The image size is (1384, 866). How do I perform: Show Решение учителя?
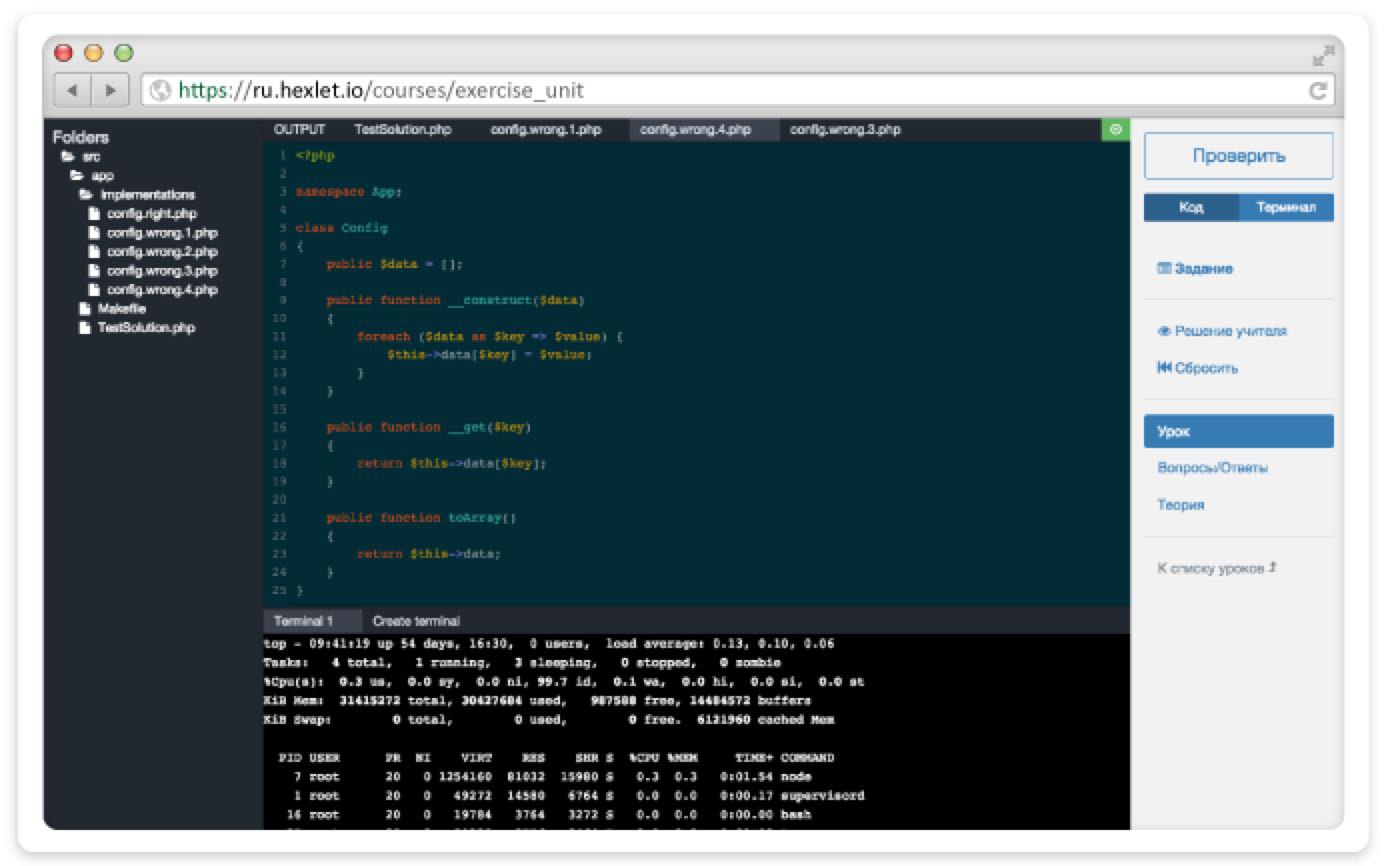[1221, 331]
